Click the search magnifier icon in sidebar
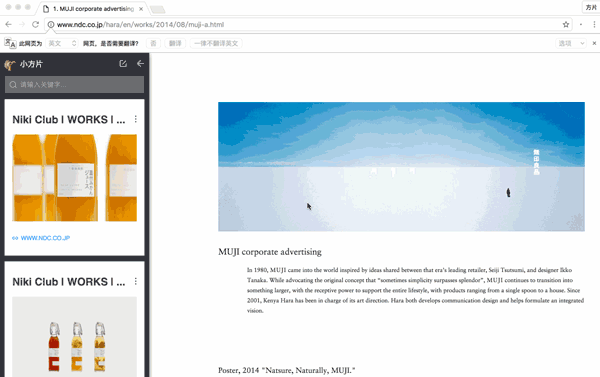Screen dimensions: 600x377 [x=13, y=85]
